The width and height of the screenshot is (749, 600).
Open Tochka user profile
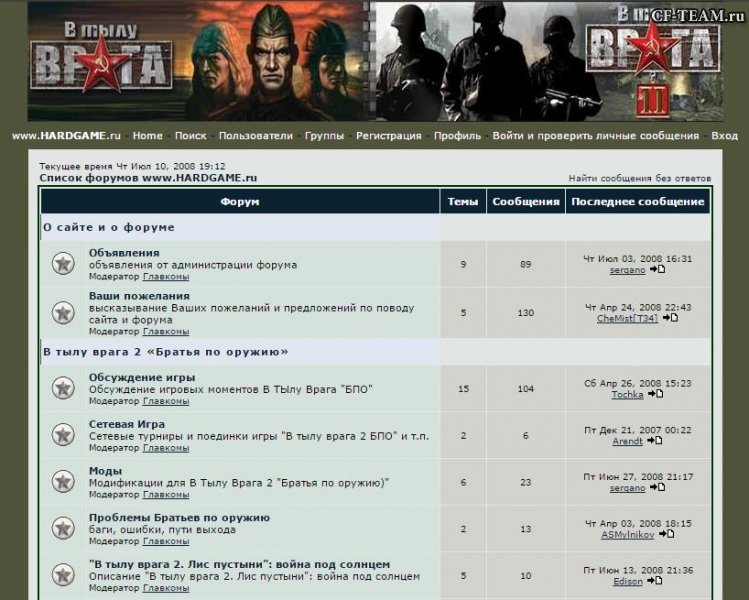coord(628,395)
